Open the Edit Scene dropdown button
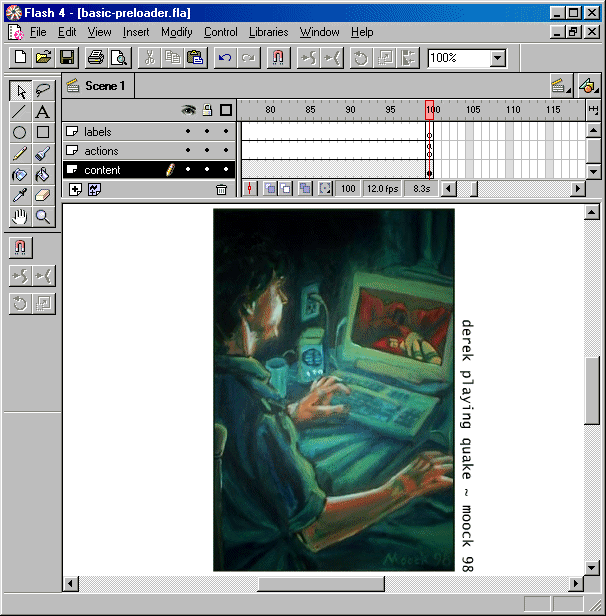Image resolution: width=606 pixels, height=616 pixels. pos(560,86)
